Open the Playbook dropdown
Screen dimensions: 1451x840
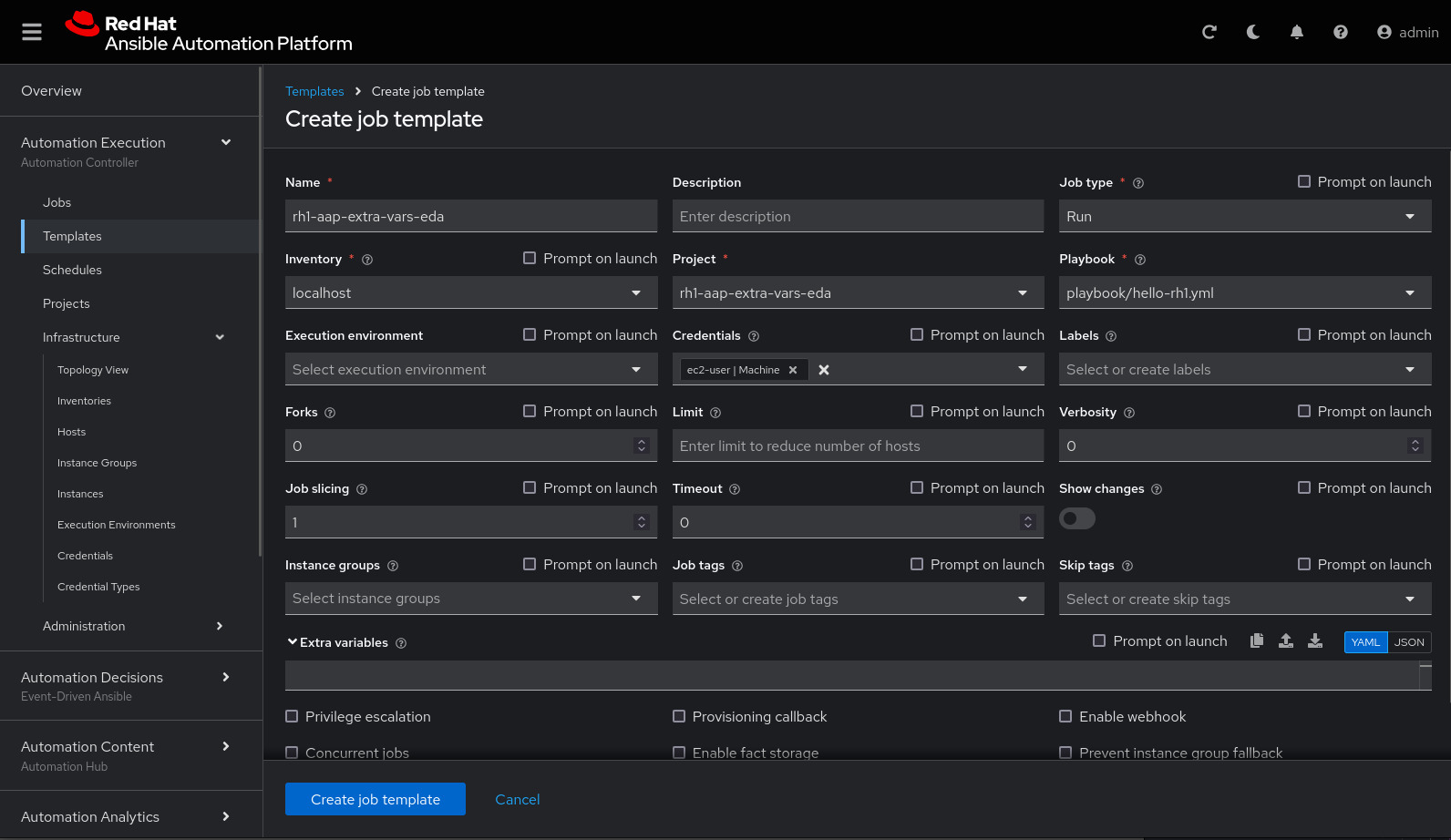pyautogui.click(x=1245, y=292)
